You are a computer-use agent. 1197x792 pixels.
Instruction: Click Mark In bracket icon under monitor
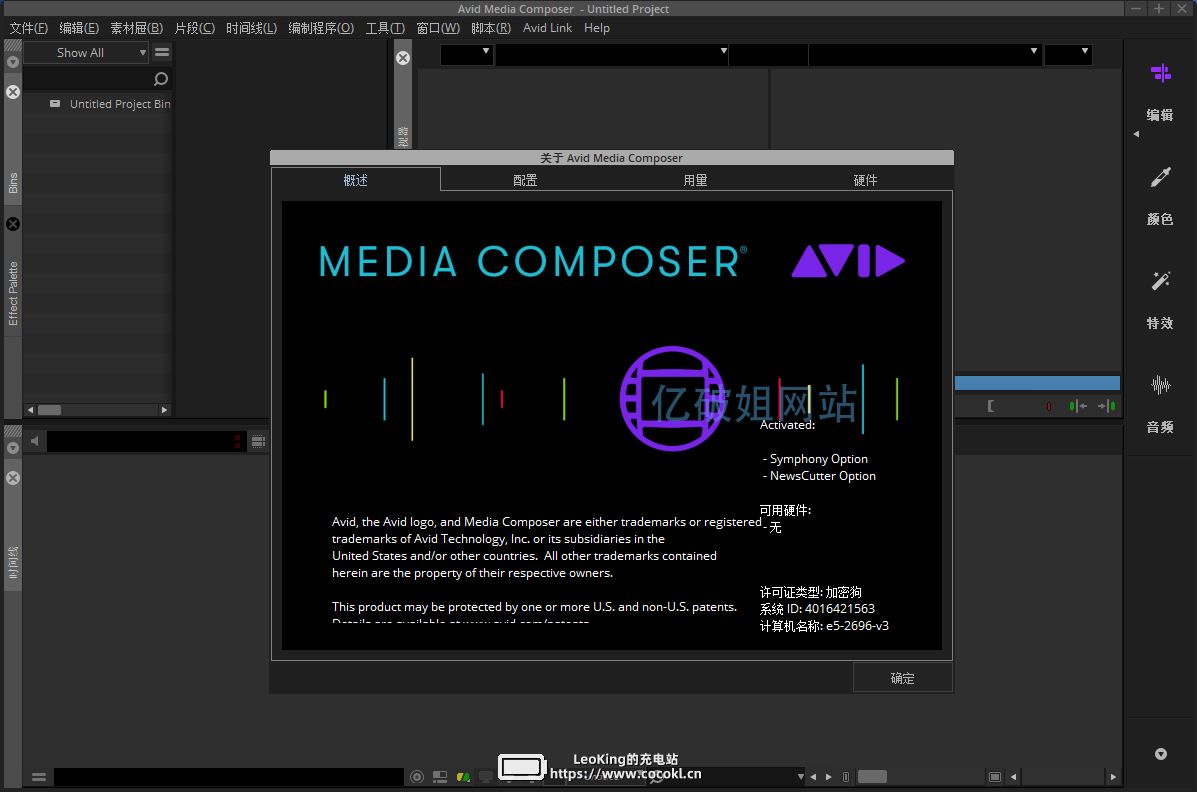coord(991,406)
